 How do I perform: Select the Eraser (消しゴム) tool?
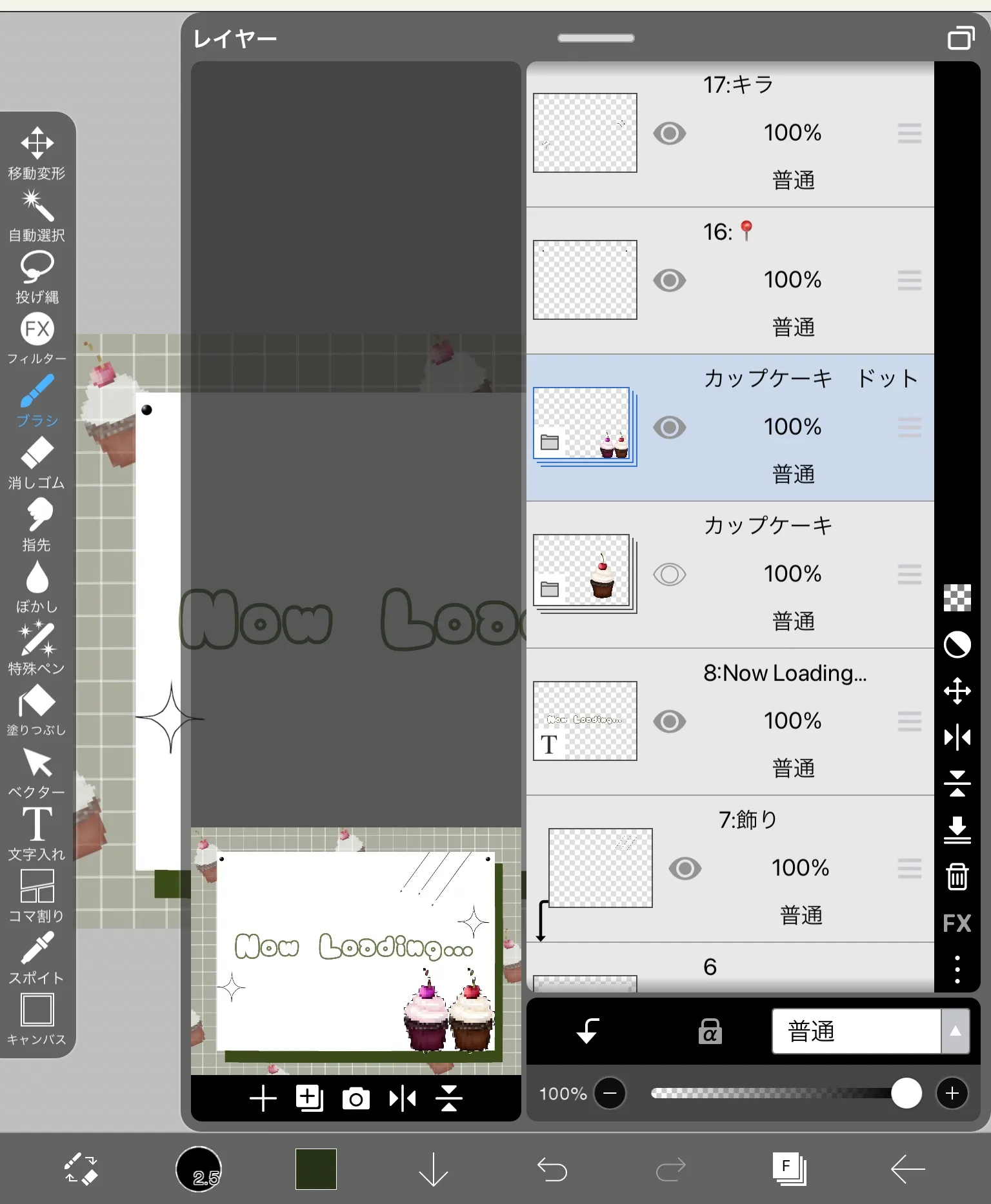tap(37, 462)
